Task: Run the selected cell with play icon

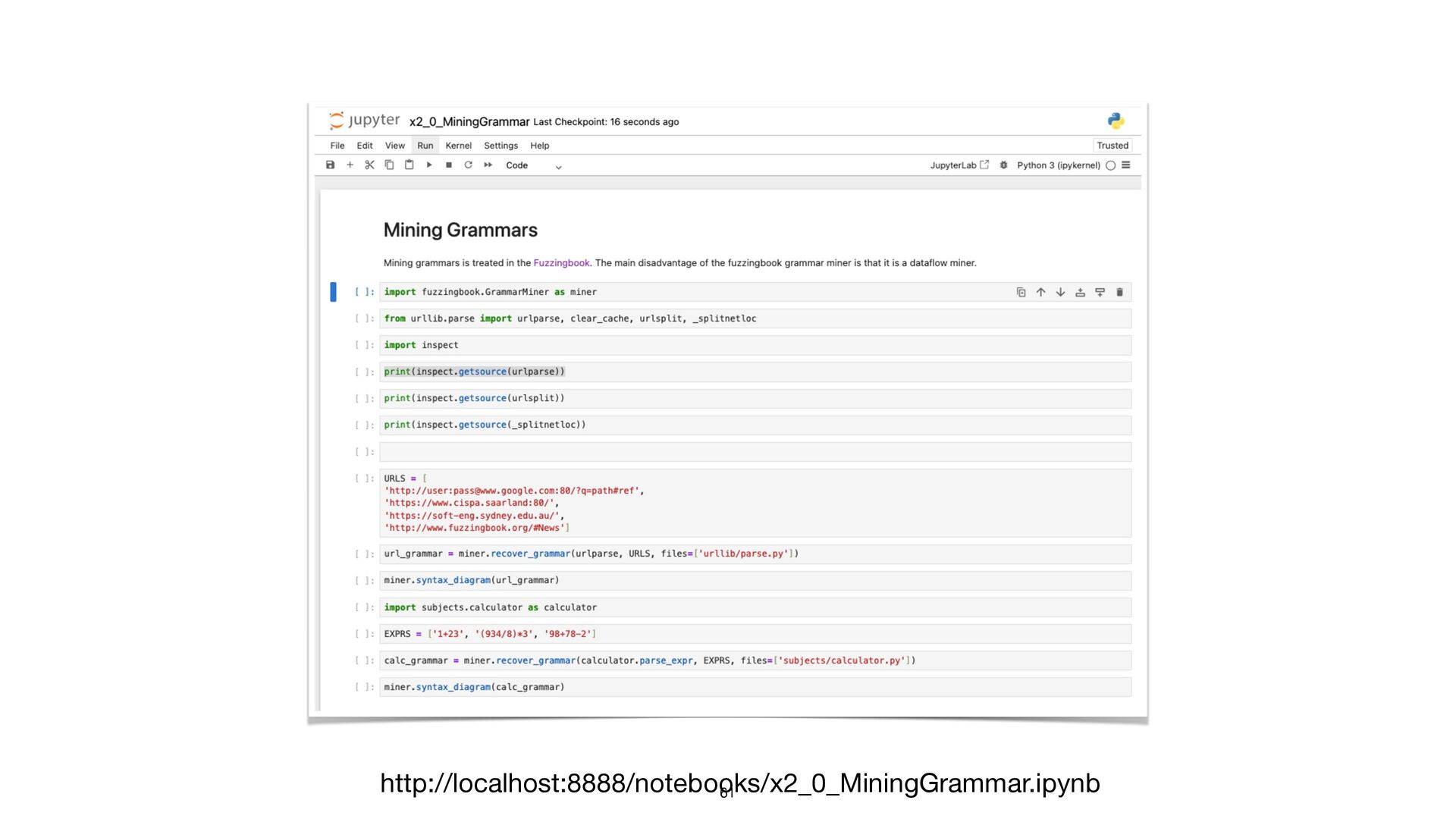Action: (x=428, y=165)
